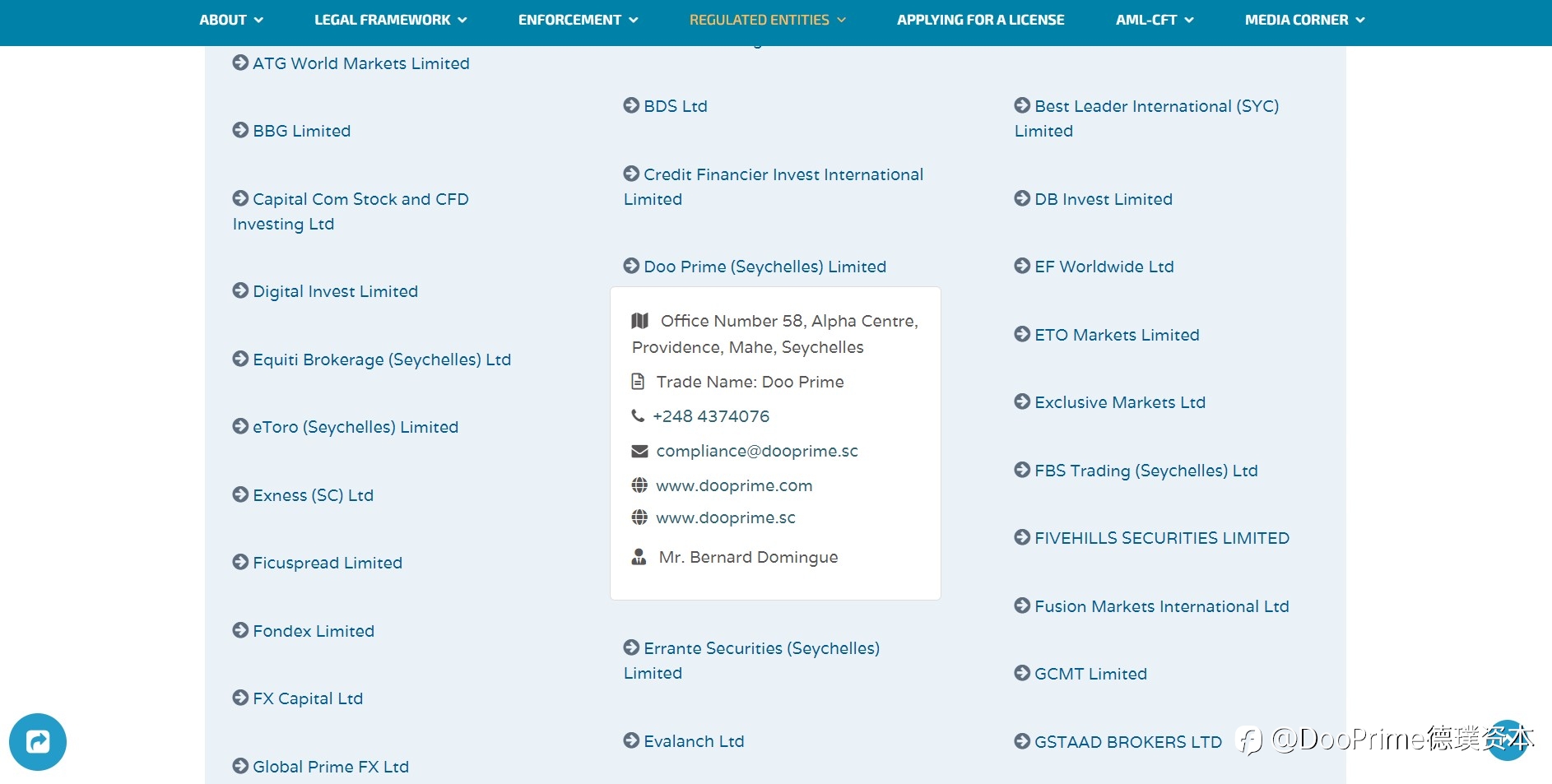Click the envelope icon beside the compliance email
This screenshot has height=784, width=1552.
tap(639, 451)
